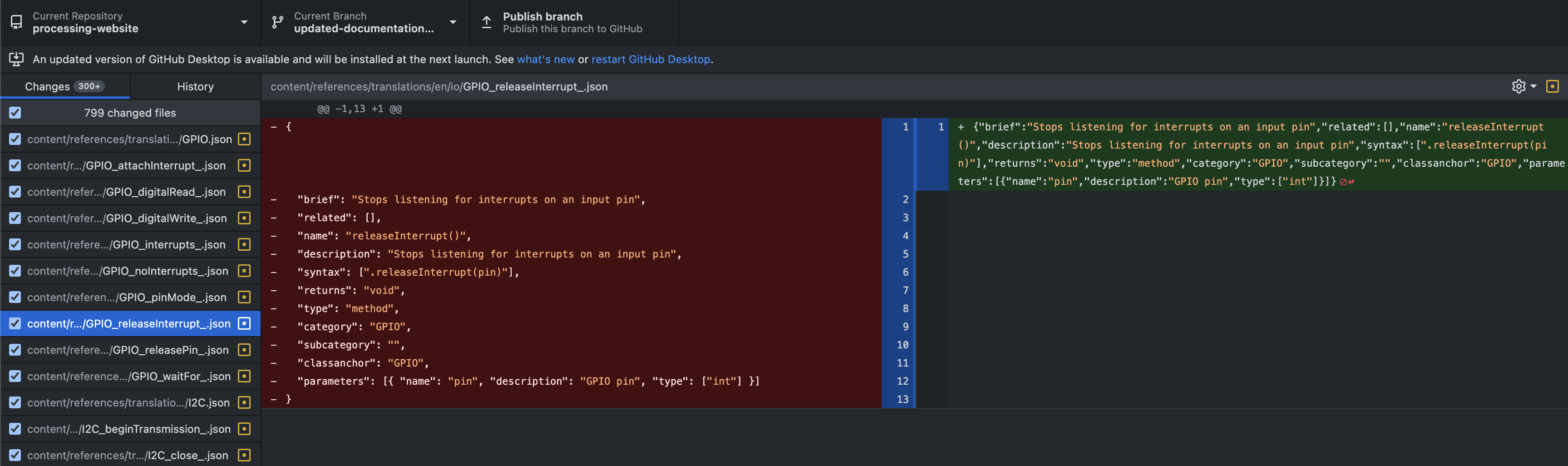Click modified status icon for GPIO_releasePin_.json
The image size is (1568, 466).
point(244,350)
